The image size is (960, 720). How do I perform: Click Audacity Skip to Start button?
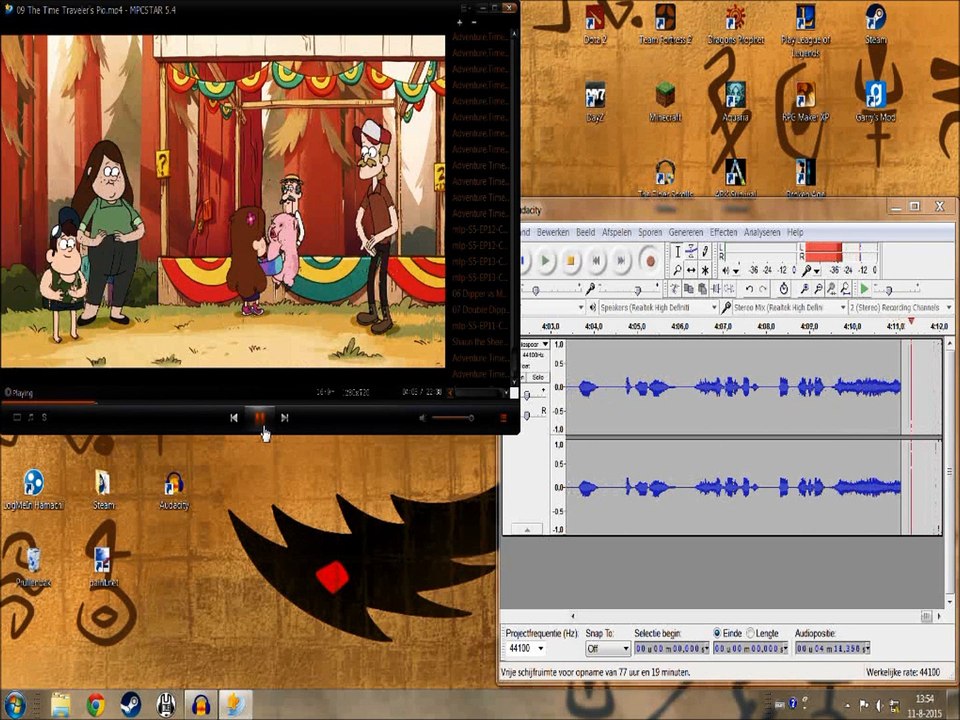596,261
